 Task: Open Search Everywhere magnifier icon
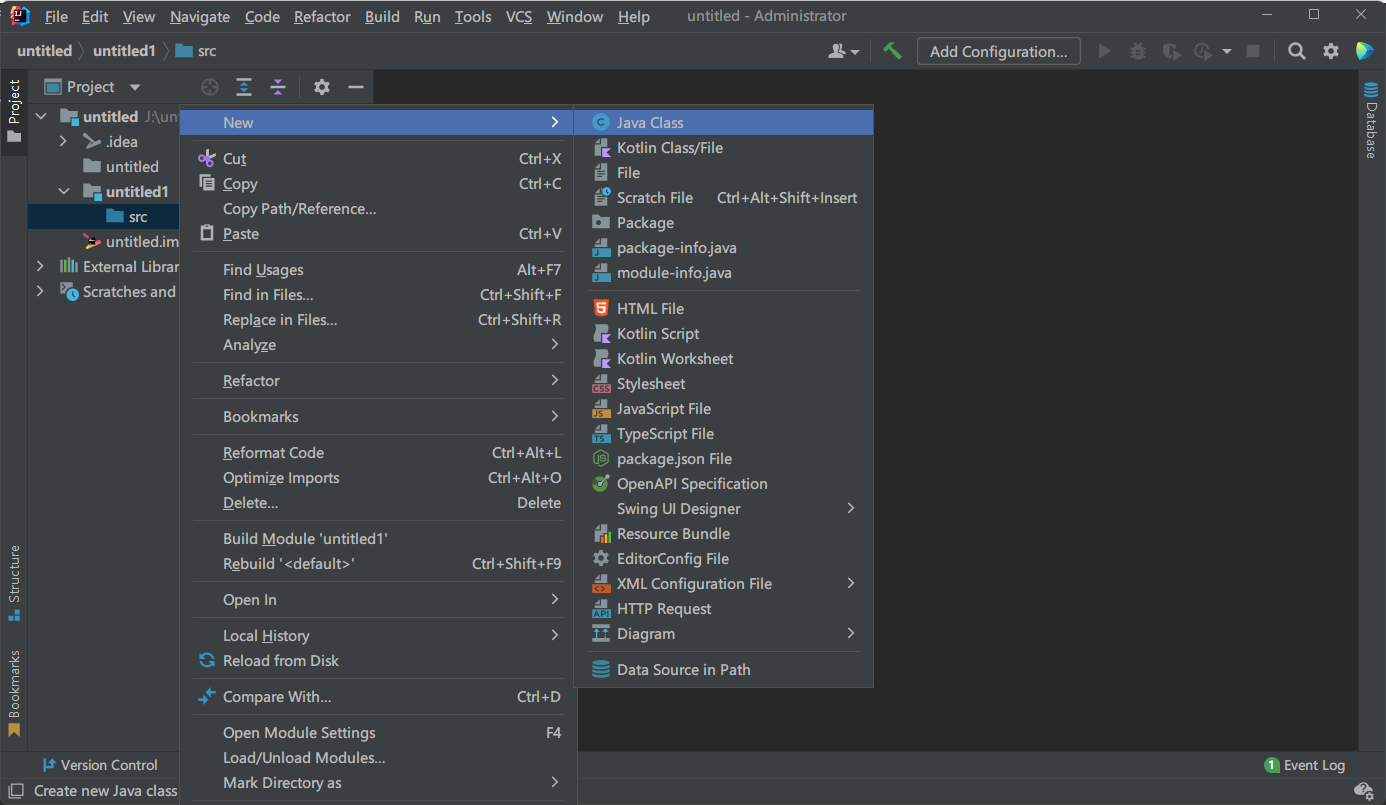point(1296,51)
